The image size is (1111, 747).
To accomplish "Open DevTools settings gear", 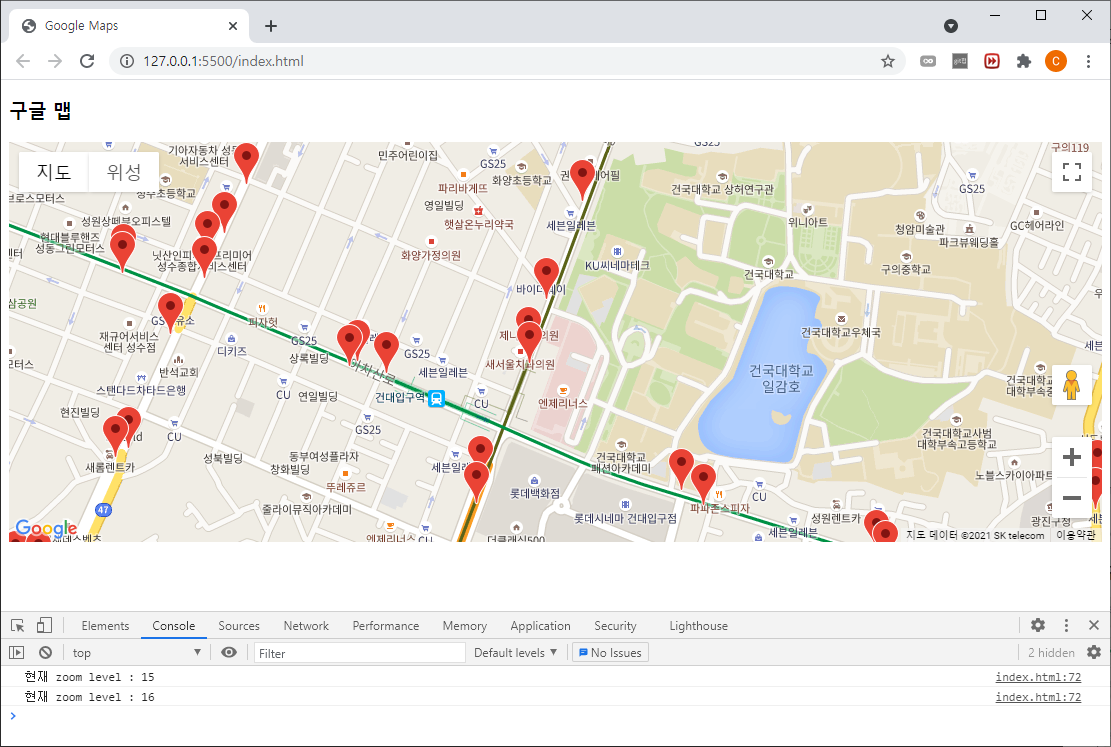I will pyautogui.click(x=1038, y=625).
